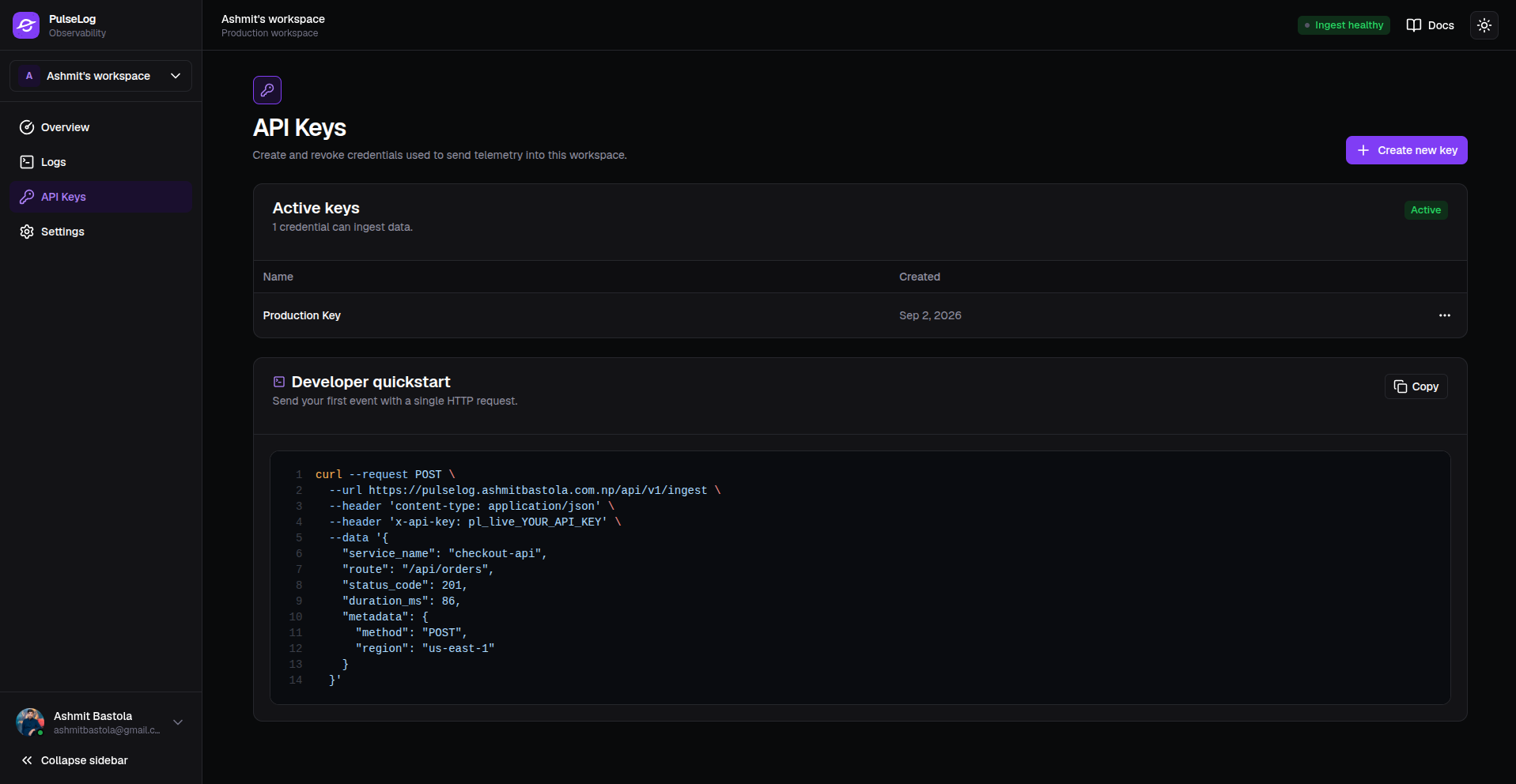Click the Ingest healthy status badge
The width and height of the screenshot is (1516, 784).
point(1344,25)
